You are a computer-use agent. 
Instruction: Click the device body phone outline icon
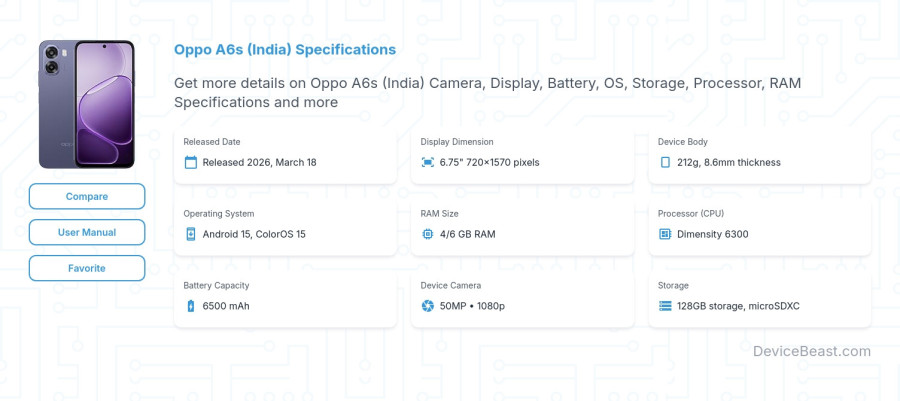665,162
